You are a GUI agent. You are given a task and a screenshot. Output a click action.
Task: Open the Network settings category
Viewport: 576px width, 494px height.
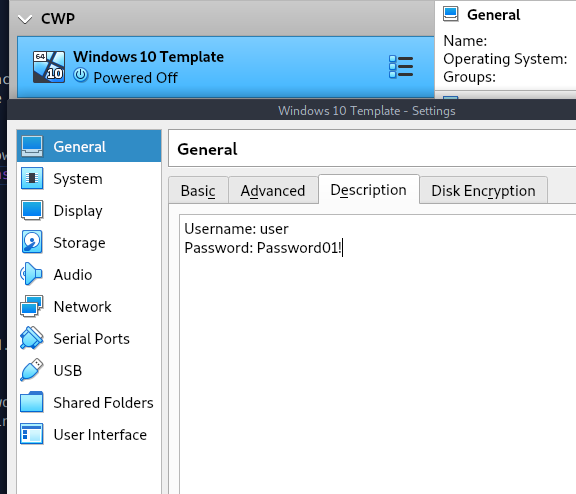(x=89, y=306)
